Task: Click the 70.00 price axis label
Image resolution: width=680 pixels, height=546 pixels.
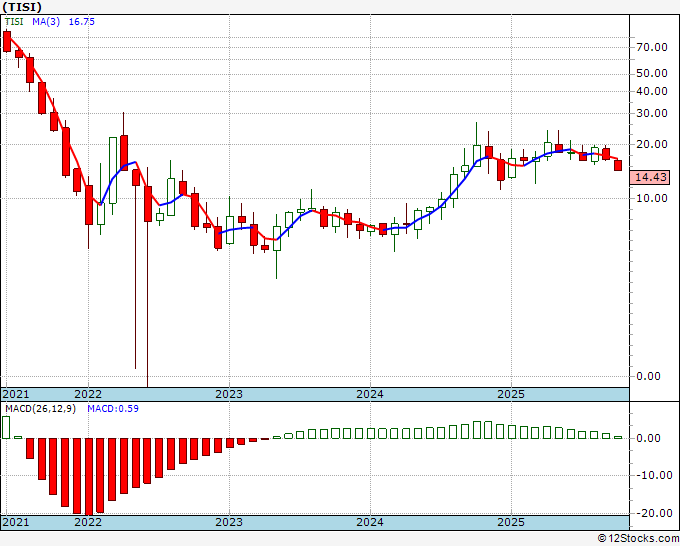Action: [x=652, y=47]
